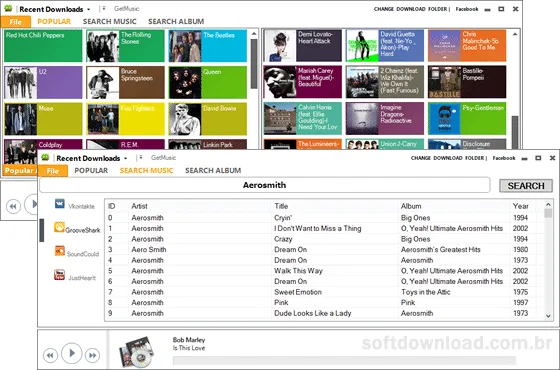The width and height of the screenshot is (560, 370).
Task: Select the Bruce Springsteen artist tile
Action: click(125, 82)
